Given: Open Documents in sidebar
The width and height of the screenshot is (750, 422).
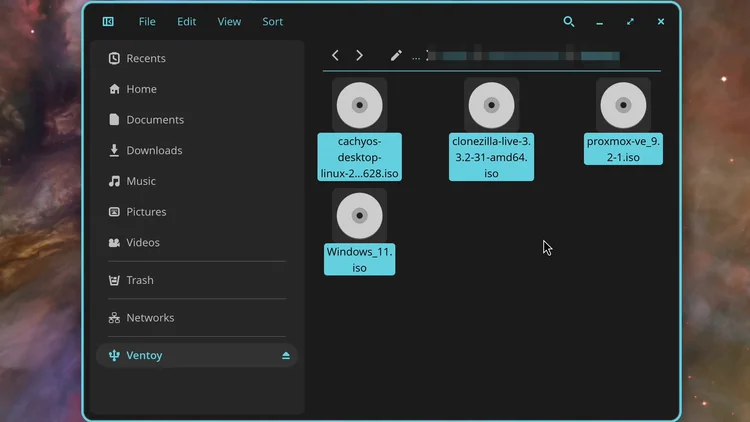Looking at the screenshot, I should tap(197, 120).
